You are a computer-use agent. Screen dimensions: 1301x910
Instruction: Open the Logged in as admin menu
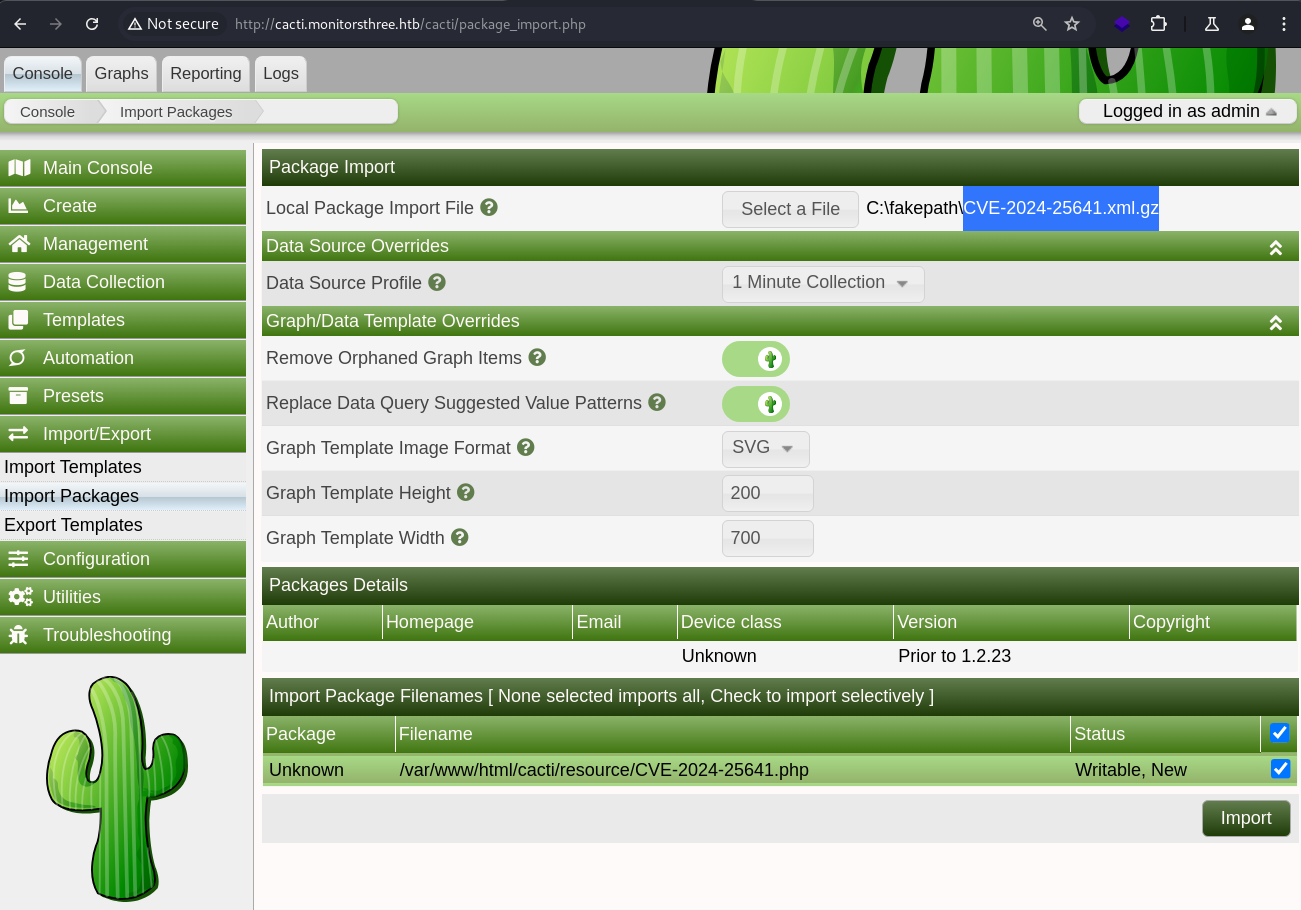pyautogui.click(x=1188, y=111)
